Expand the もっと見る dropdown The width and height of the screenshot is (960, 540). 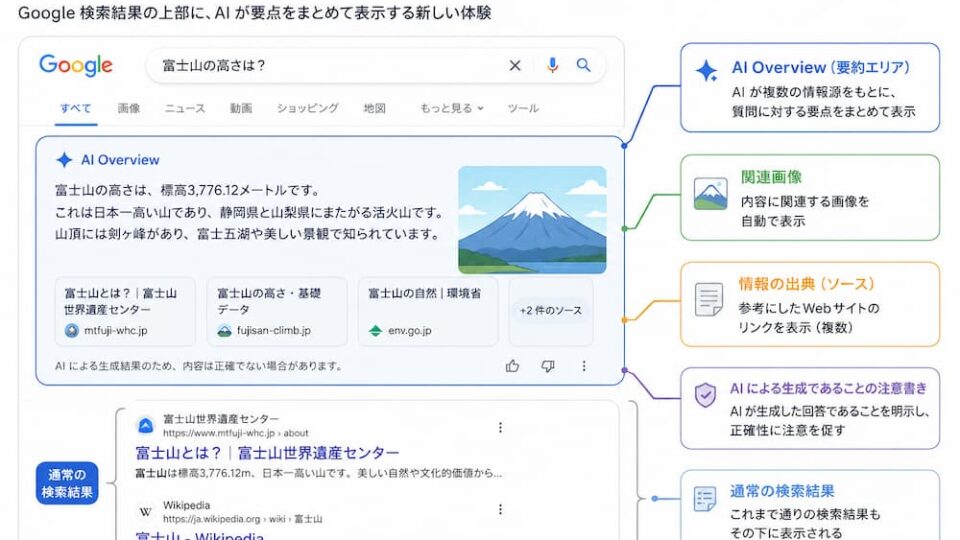[451, 108]
